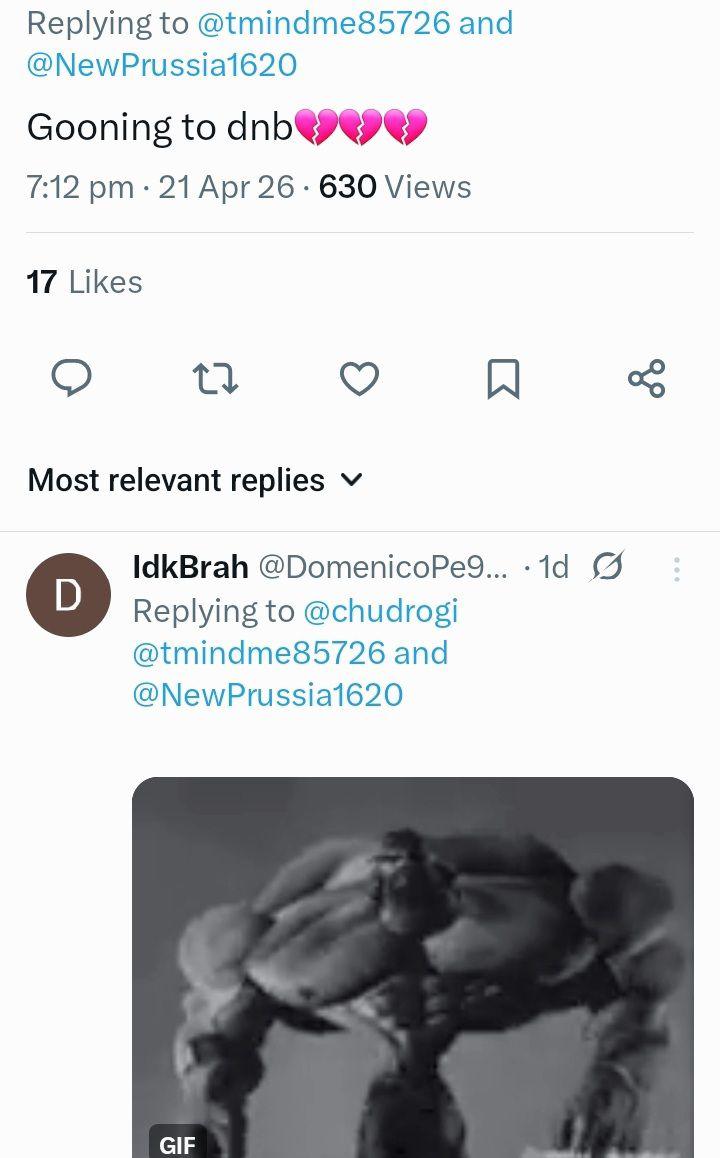Open the three-dot menu on IdkBrah's reply
This screenshot has height=1158, width=720.
tap(677, 569)
